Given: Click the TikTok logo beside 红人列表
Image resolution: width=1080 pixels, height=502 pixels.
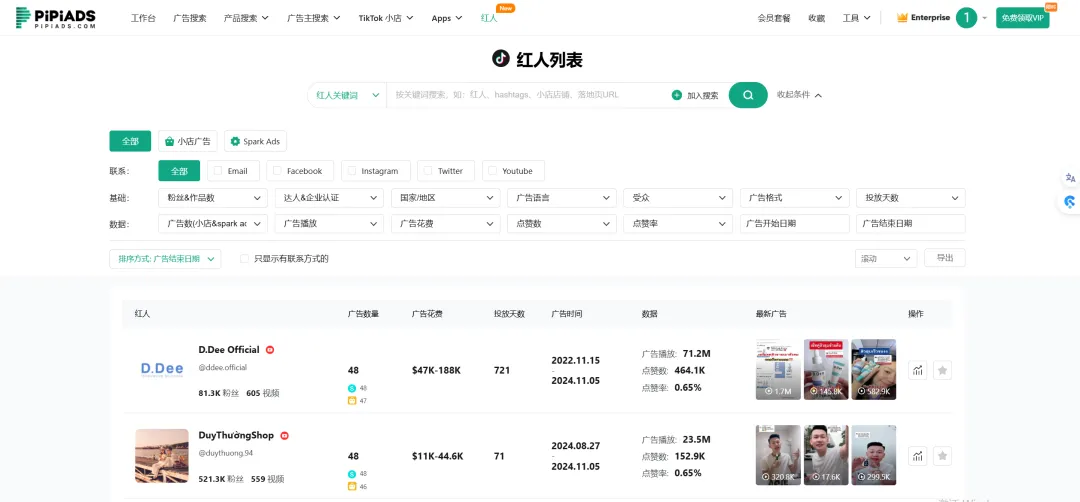Looking at the screenshot, I should pyautogui.click(x=501, y=58).
